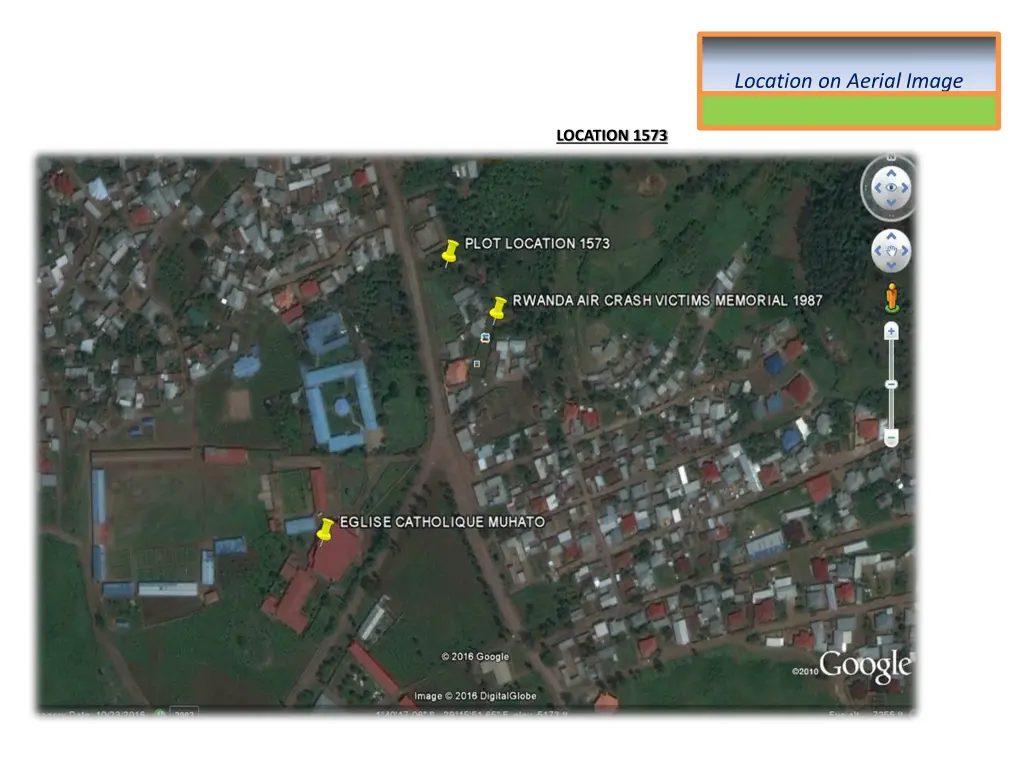The height and width of the screenshot is (768, 1024).
Task: Click the LOCATION 1573 heading
Action: [x=612, y=135]
